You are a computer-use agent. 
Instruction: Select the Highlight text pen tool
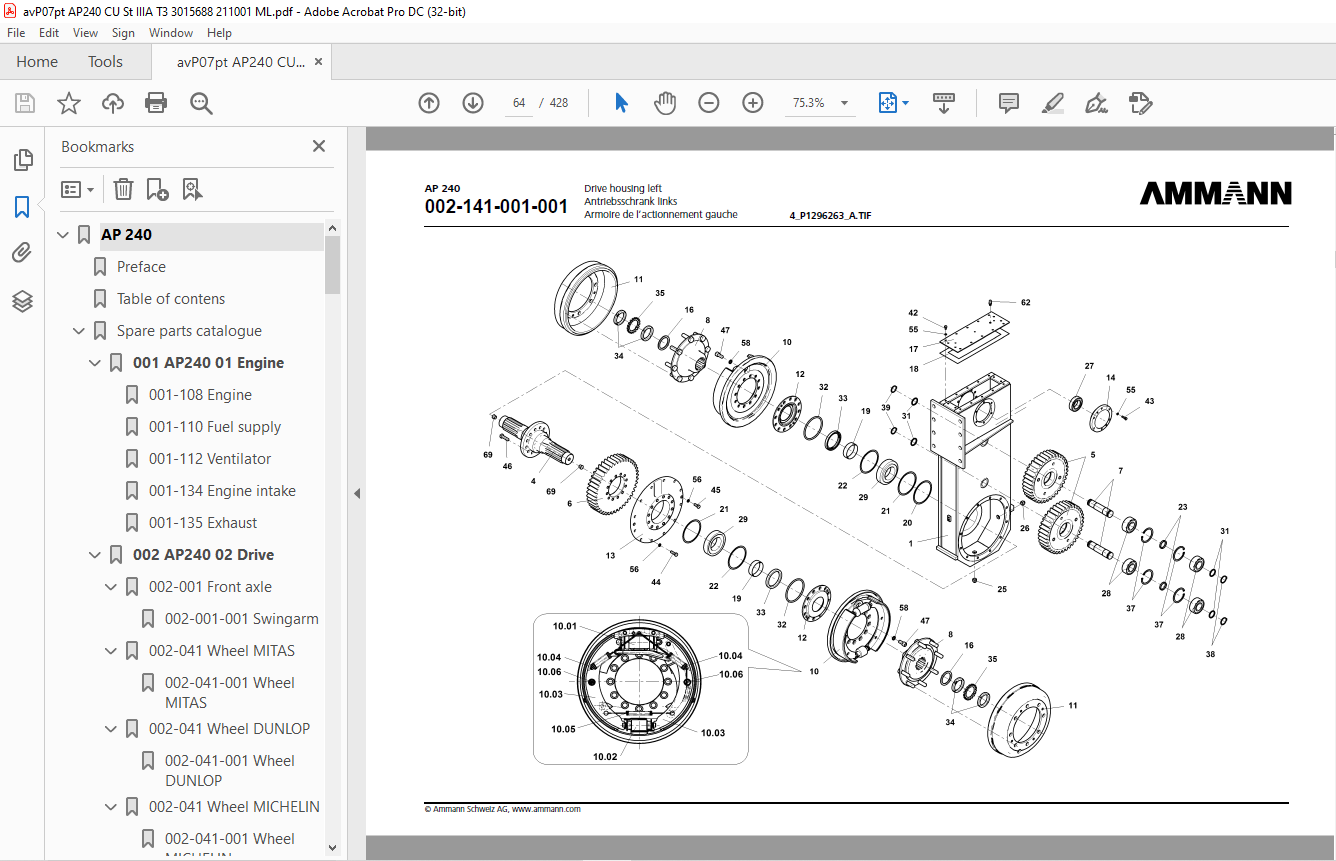pos(1052,103)
